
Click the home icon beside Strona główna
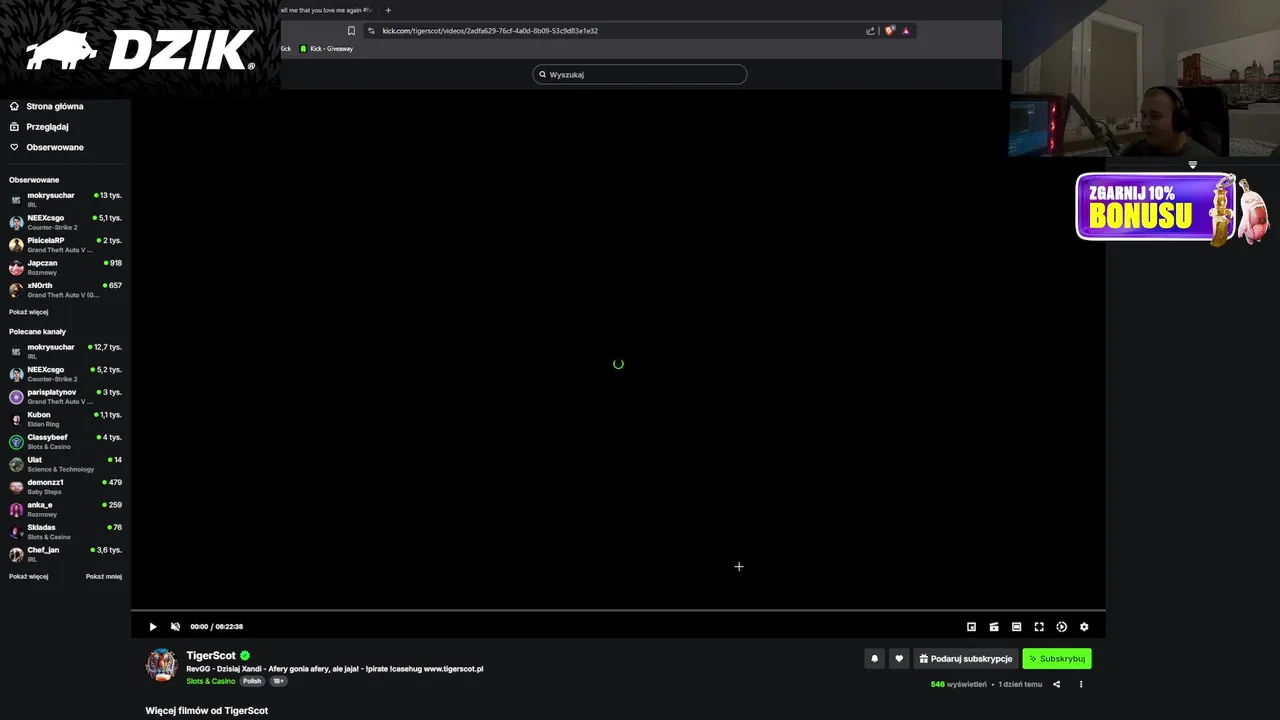(14, 106)
